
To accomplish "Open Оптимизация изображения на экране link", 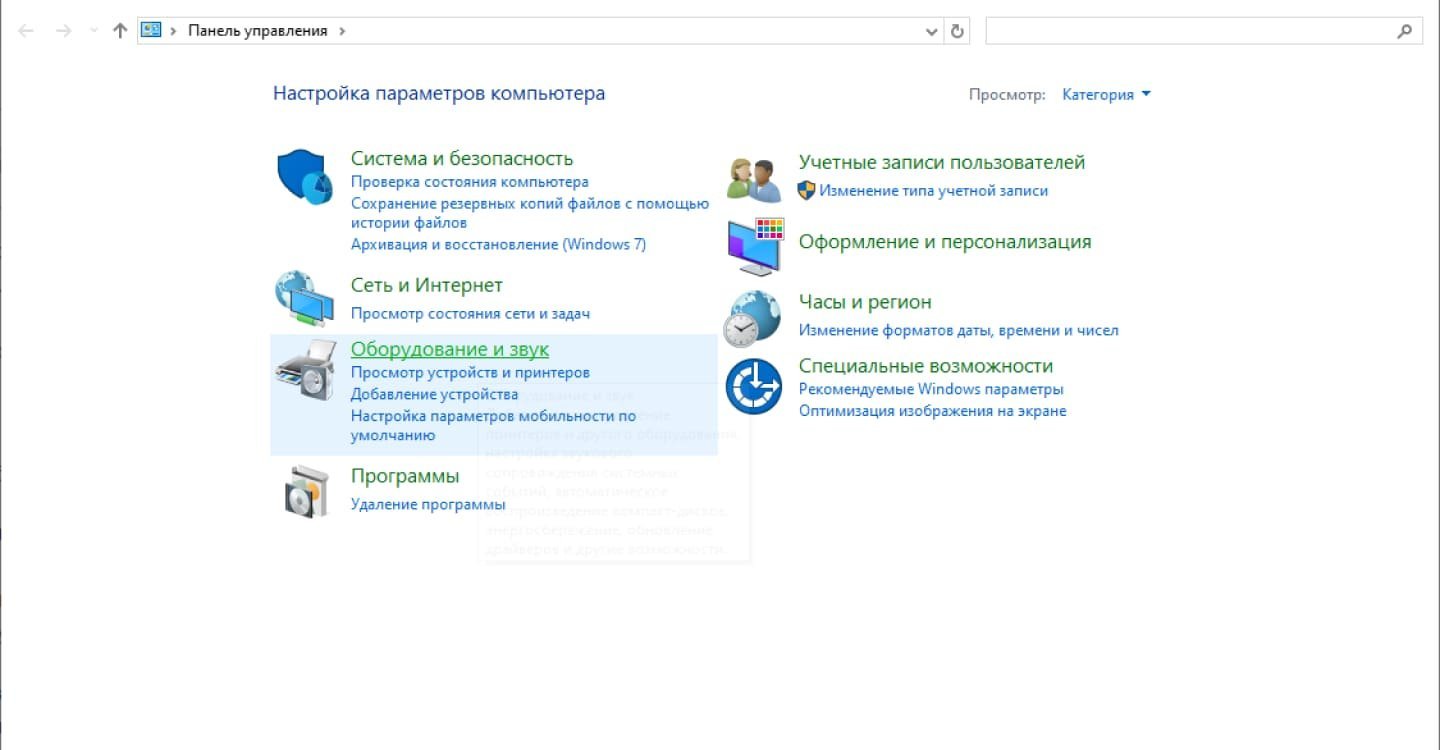I will coord(933,410).
